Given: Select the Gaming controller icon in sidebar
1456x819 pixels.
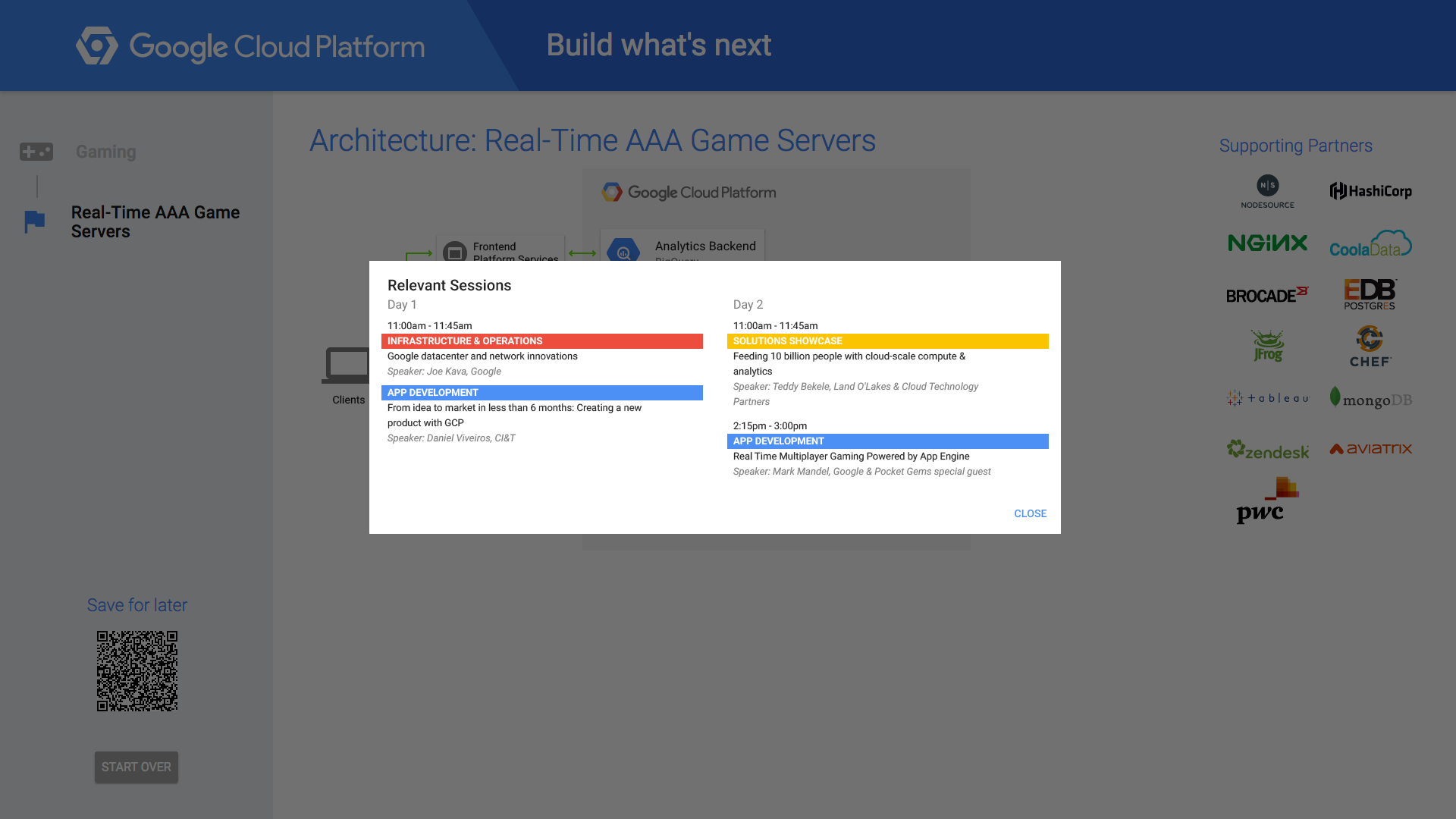Looking at the screenshot, I should pos(36,152).
